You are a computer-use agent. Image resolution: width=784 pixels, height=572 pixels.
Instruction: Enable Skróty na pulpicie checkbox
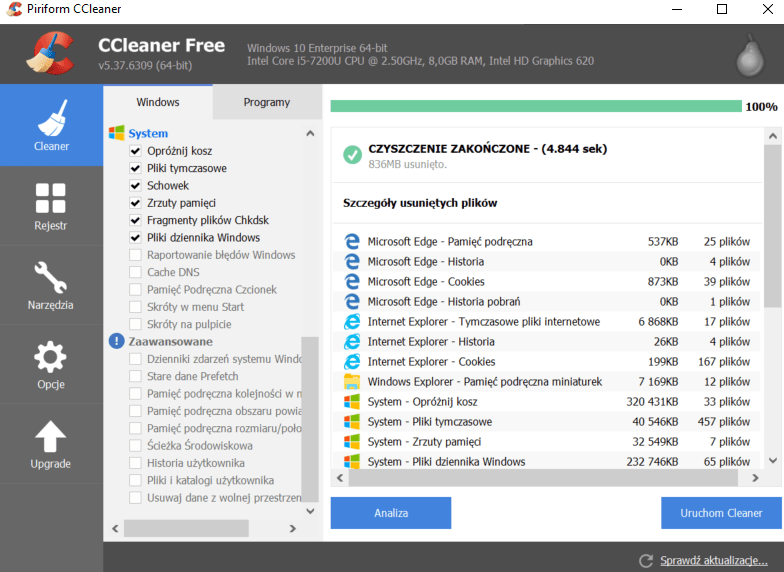(x=135, y=324)
